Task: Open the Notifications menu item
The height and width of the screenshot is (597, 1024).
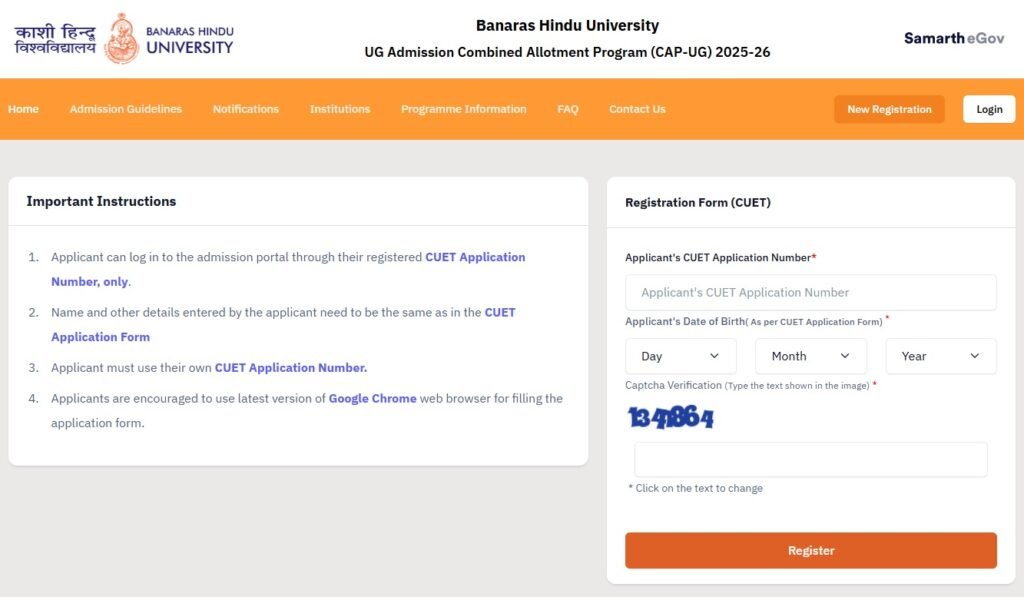Action: 245,109
